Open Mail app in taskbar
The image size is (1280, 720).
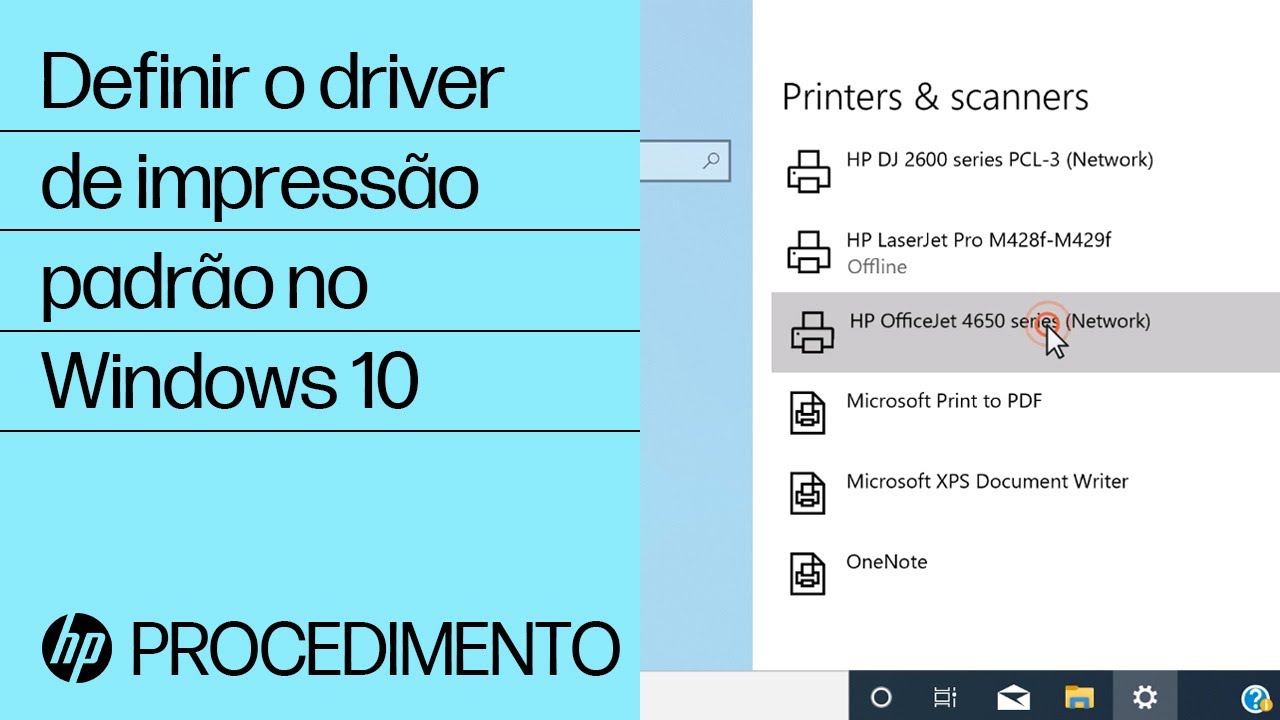1014,697
